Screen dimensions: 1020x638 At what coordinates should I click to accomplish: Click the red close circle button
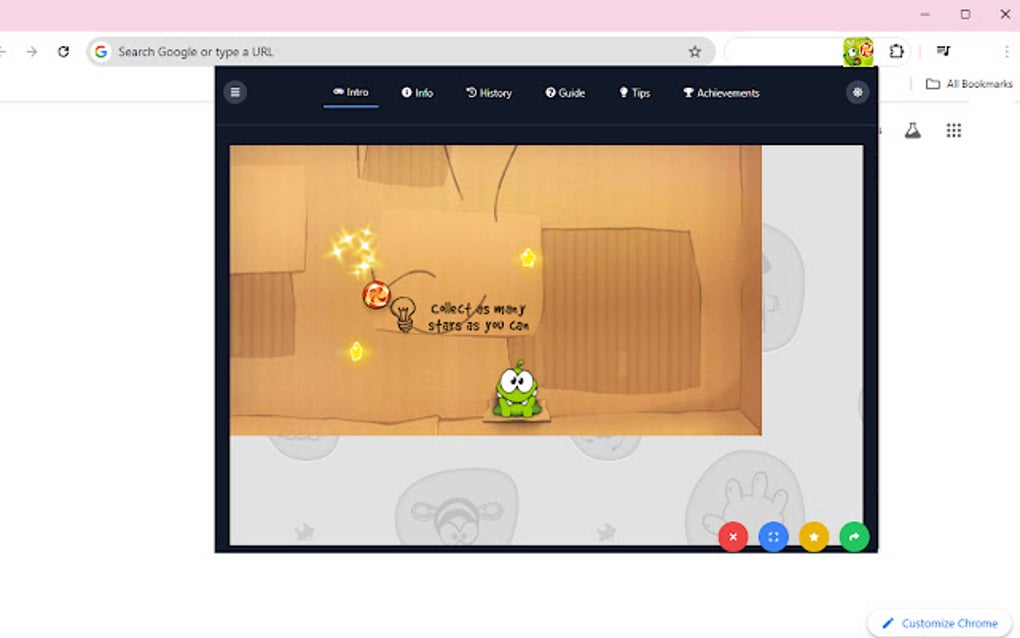pyautogui.click(x=733, y=537)
